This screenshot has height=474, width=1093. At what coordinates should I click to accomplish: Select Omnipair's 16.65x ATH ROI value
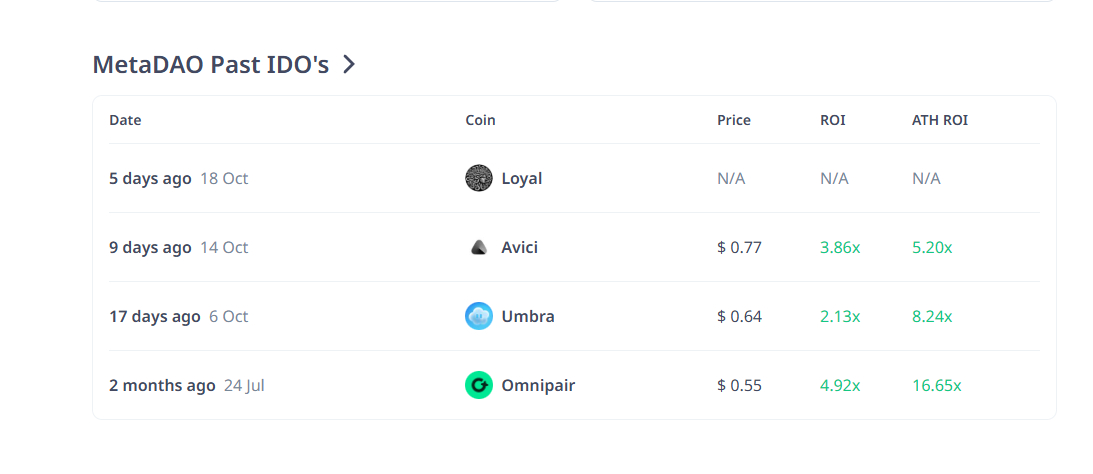[936, 385]
